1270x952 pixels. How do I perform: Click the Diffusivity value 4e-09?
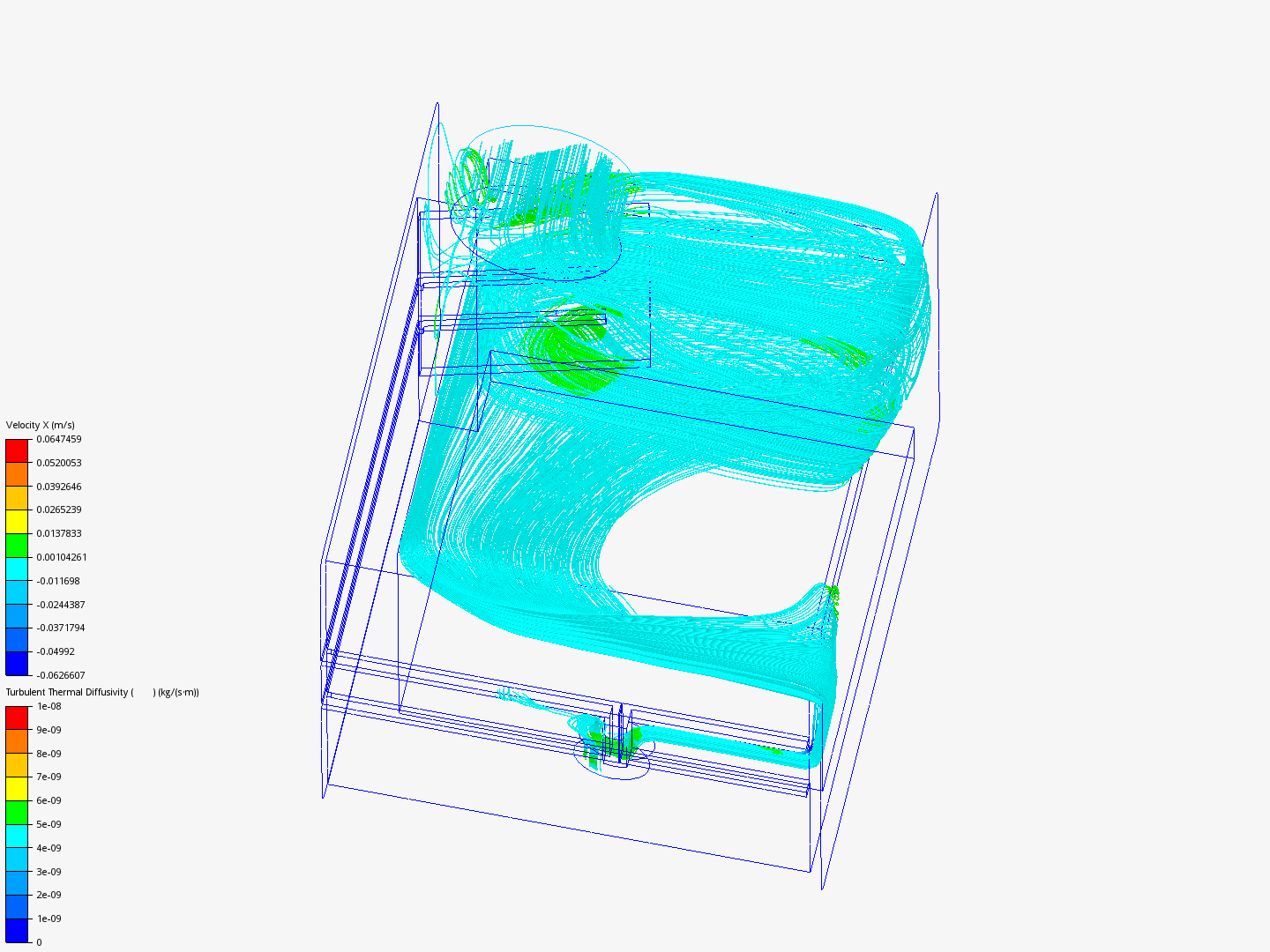click(x=49, y=848)
